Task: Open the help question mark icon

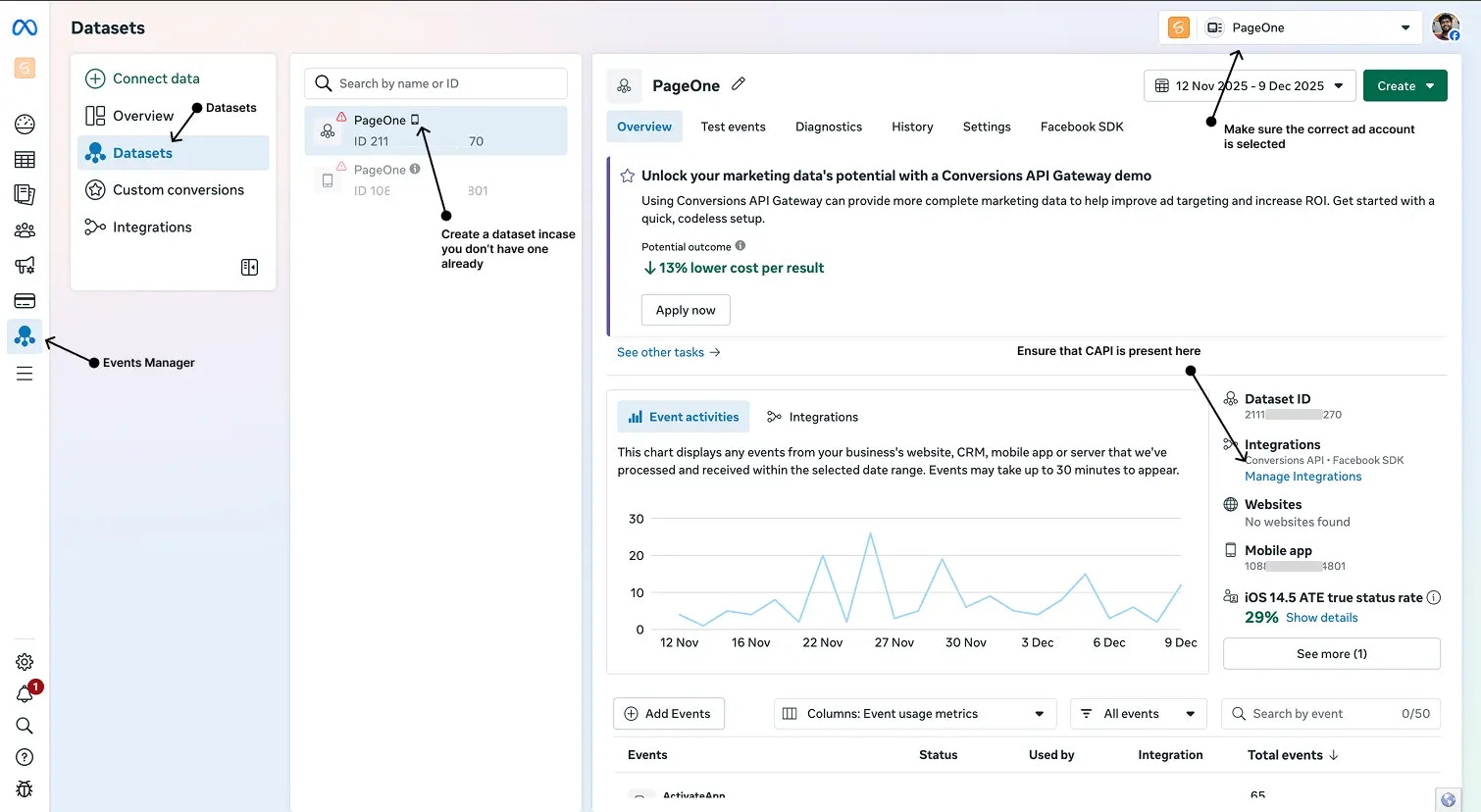Action: pyautogui.click(x=25, y=757)
